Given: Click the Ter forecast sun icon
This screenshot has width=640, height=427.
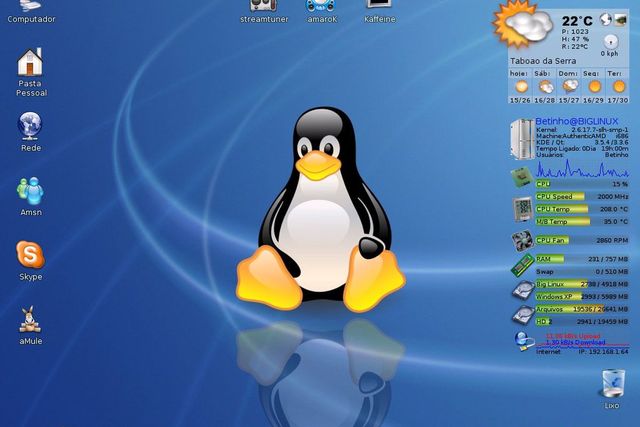Looking at the screenshot, I should (x=619, y=87).
